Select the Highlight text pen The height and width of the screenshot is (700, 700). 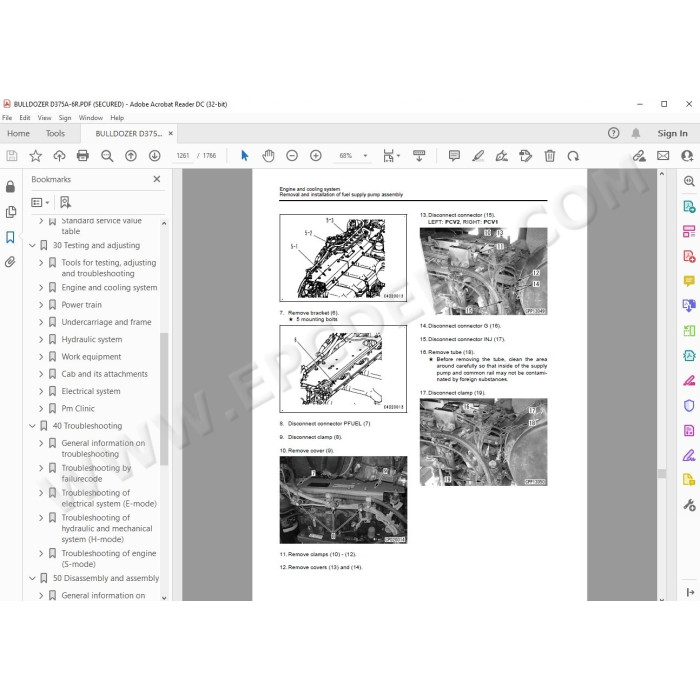click(x=478, y=156)
